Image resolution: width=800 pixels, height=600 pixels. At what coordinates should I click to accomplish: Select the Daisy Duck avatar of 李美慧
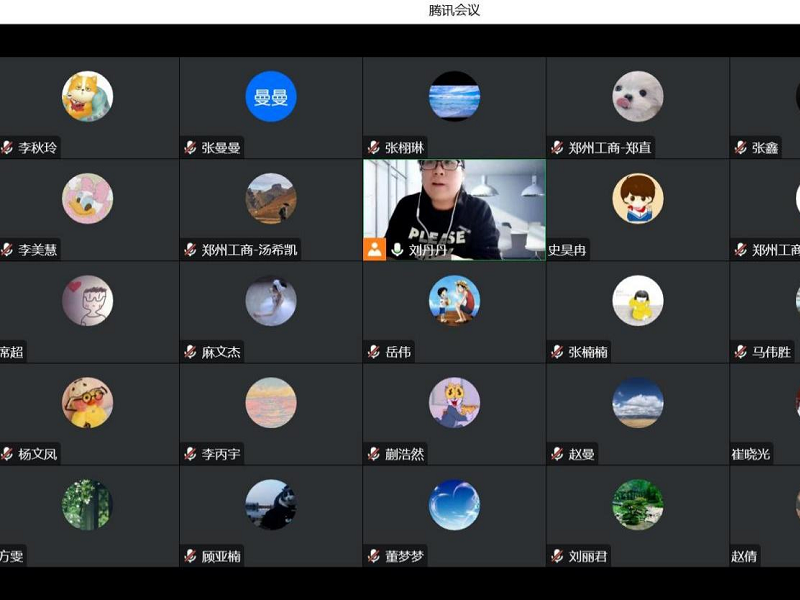click(x=87, y=198)
